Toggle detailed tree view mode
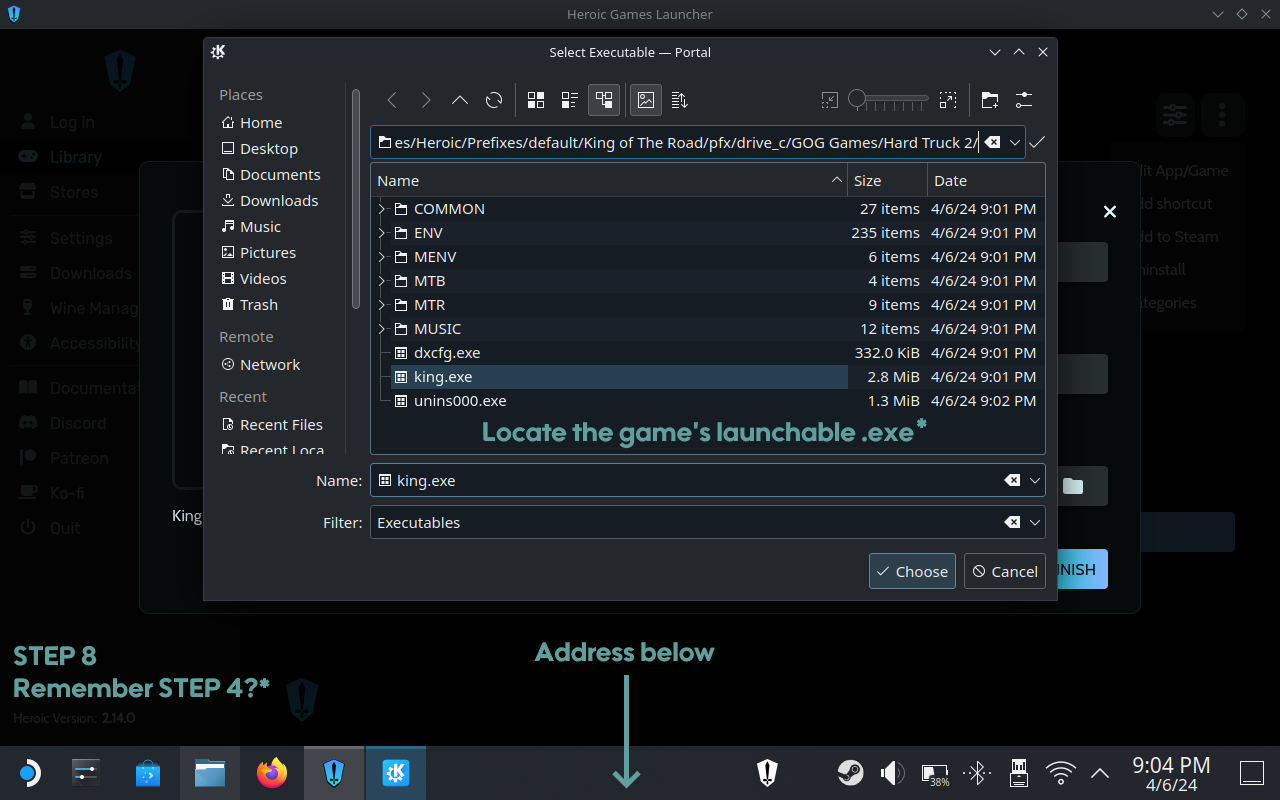The height and width of the screenshot is (800, 1280). click(604, 100)
